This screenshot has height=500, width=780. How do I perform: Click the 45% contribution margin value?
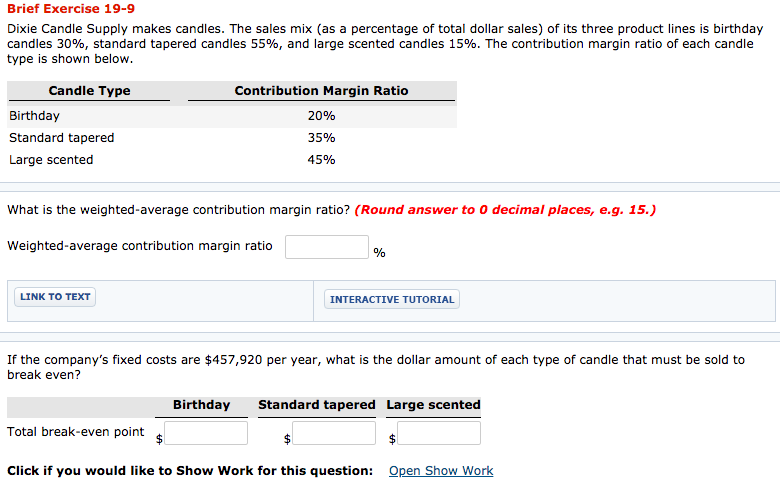(x=321, y=160)
